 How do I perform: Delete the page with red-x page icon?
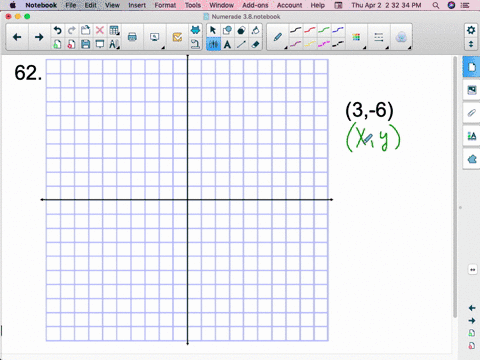click(71, 44)
